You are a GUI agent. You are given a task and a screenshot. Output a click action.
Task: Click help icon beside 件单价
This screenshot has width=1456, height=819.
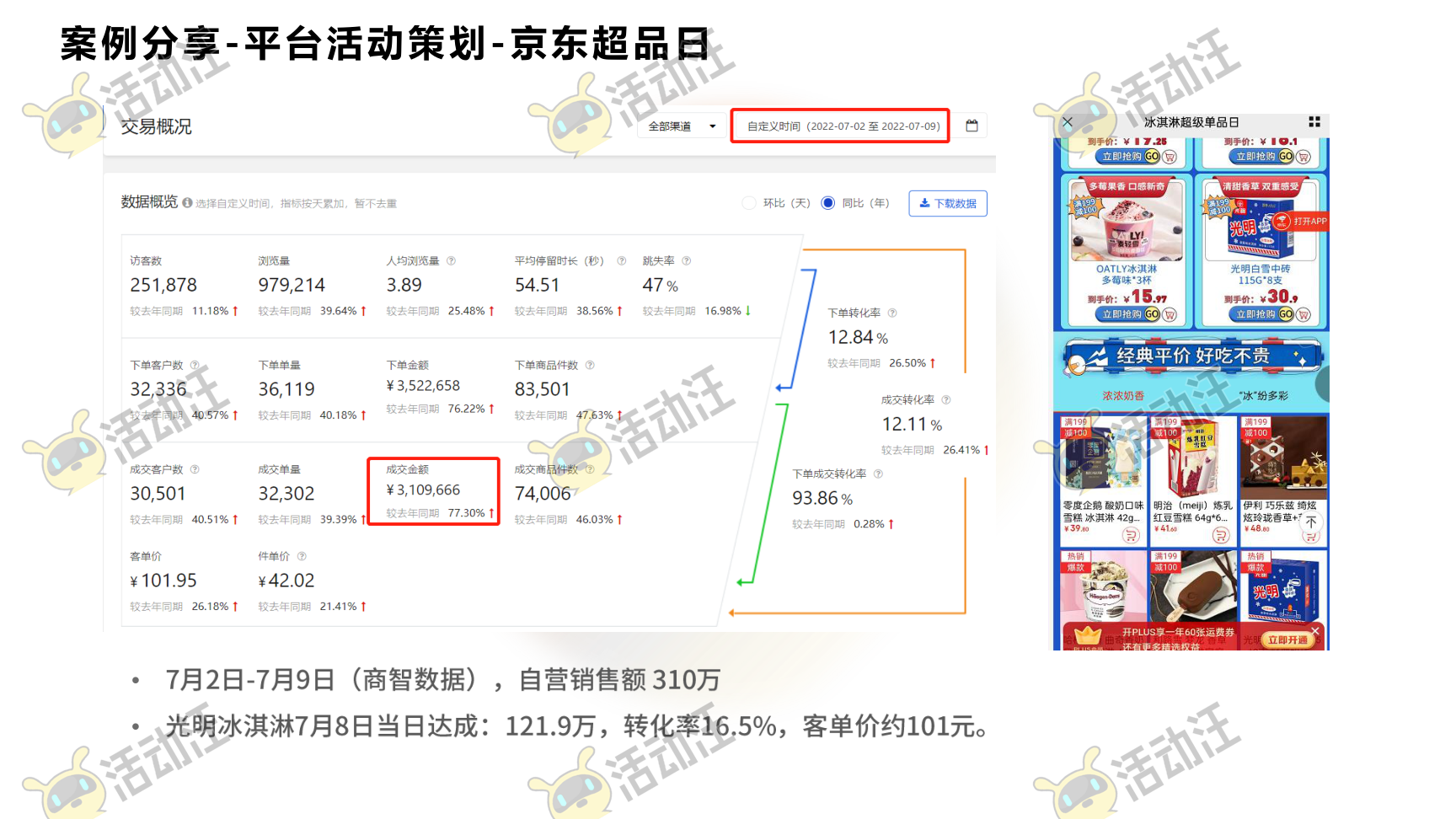pos(302,556)
